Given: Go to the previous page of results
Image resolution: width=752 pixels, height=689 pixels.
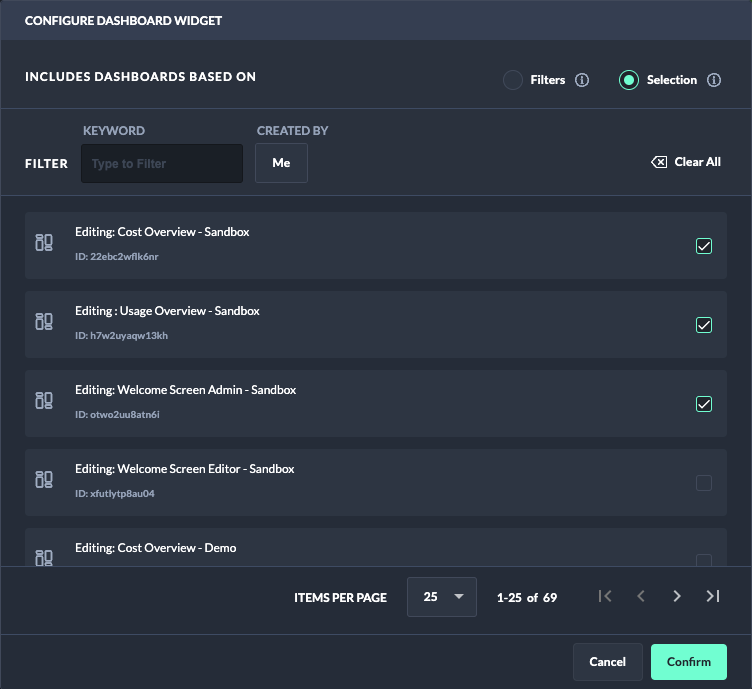Looking at the screenshot, I should pos(641,596).
